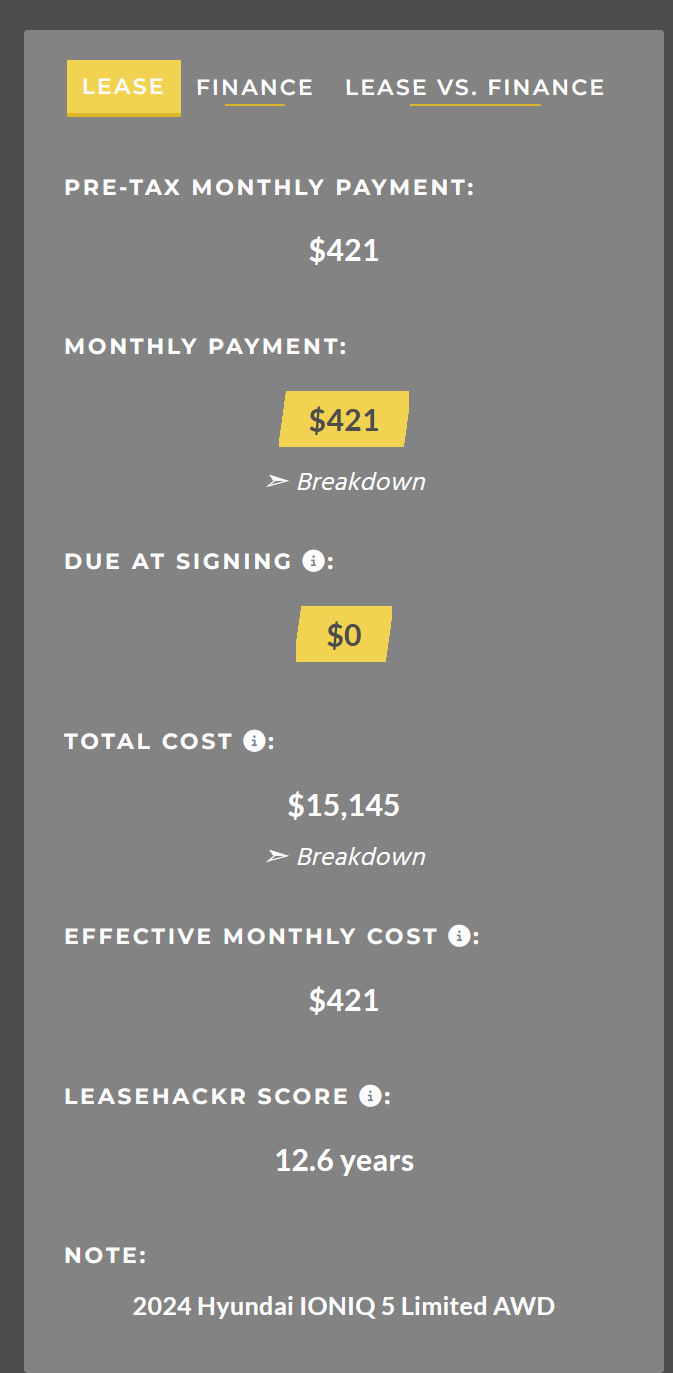
Task: Click the Leasehackr Score info icon
Action: [x=370, y=1096]
